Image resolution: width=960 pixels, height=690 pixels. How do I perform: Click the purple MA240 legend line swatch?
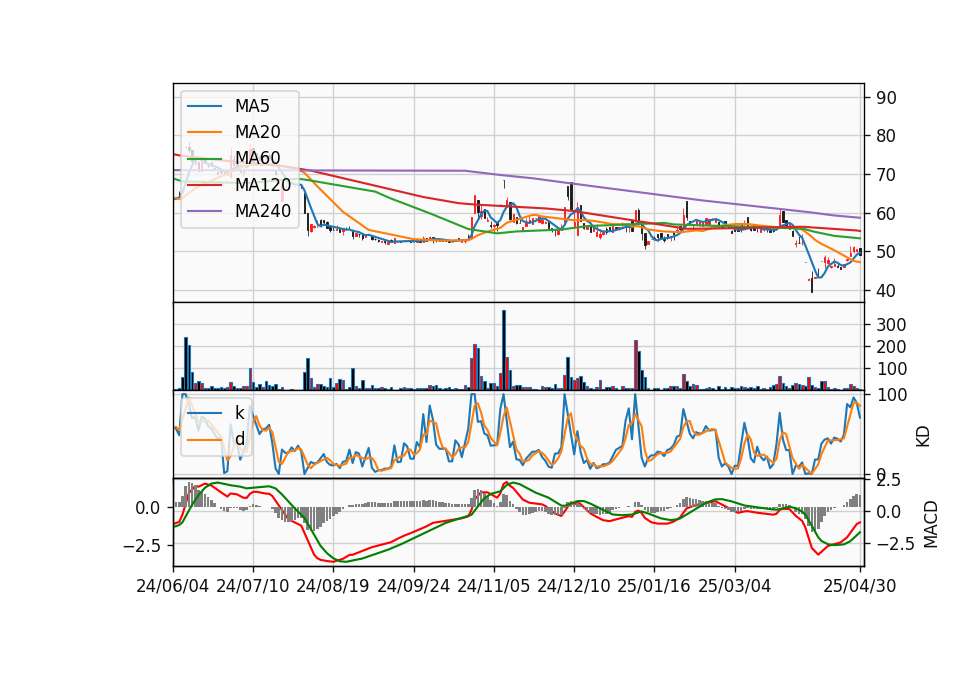(204, 211)
